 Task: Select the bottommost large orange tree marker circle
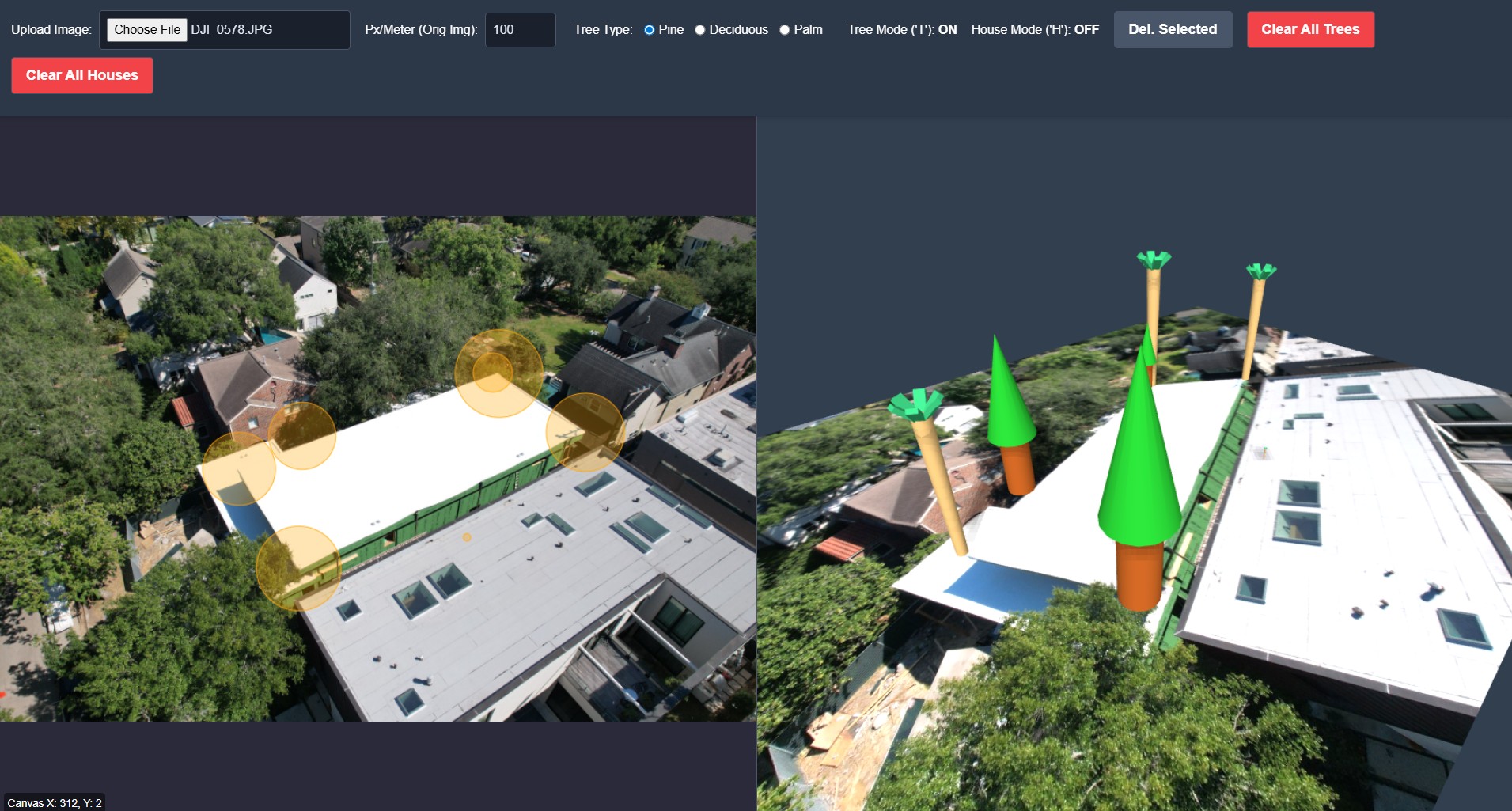(x=298, y=568)
